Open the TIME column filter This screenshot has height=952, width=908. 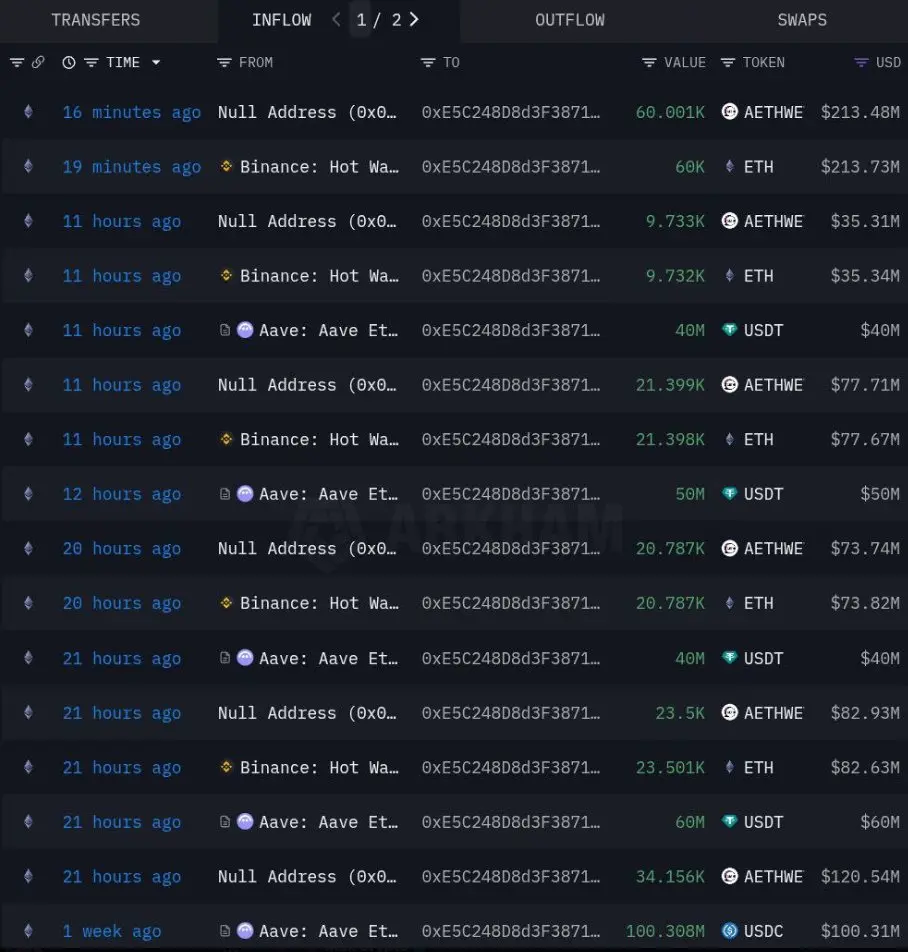pos(91,62)
